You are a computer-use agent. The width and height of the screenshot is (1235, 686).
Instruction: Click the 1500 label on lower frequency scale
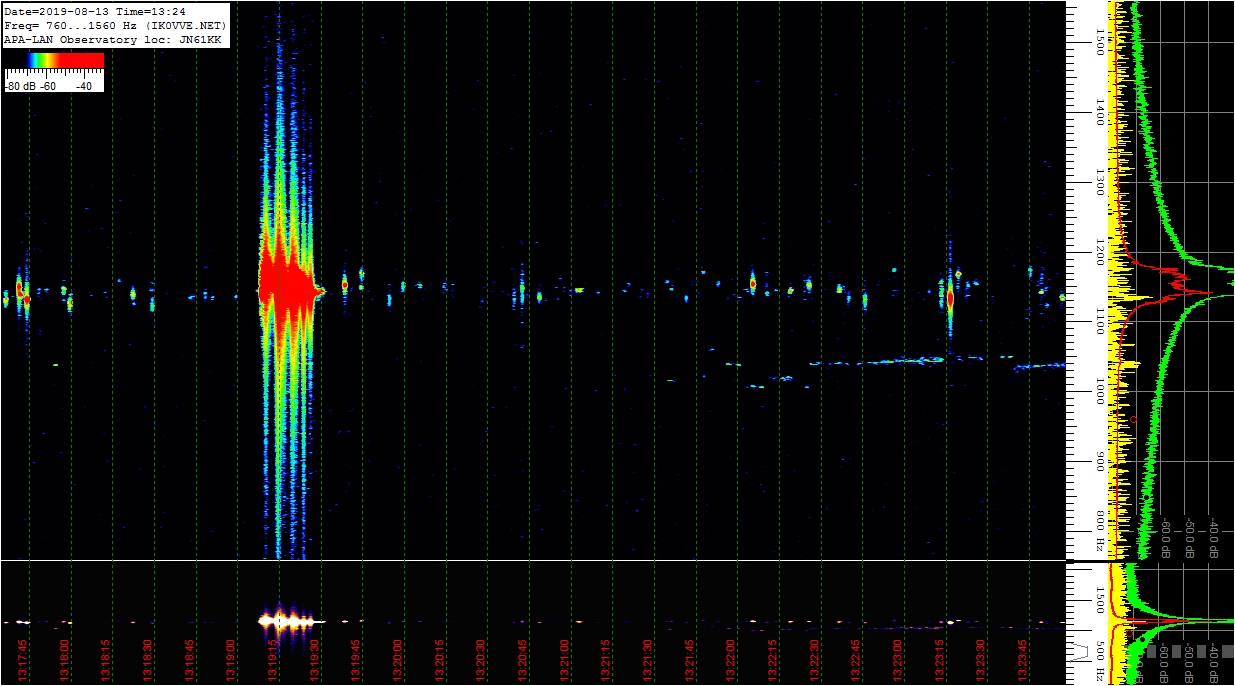coord(1099,601)
